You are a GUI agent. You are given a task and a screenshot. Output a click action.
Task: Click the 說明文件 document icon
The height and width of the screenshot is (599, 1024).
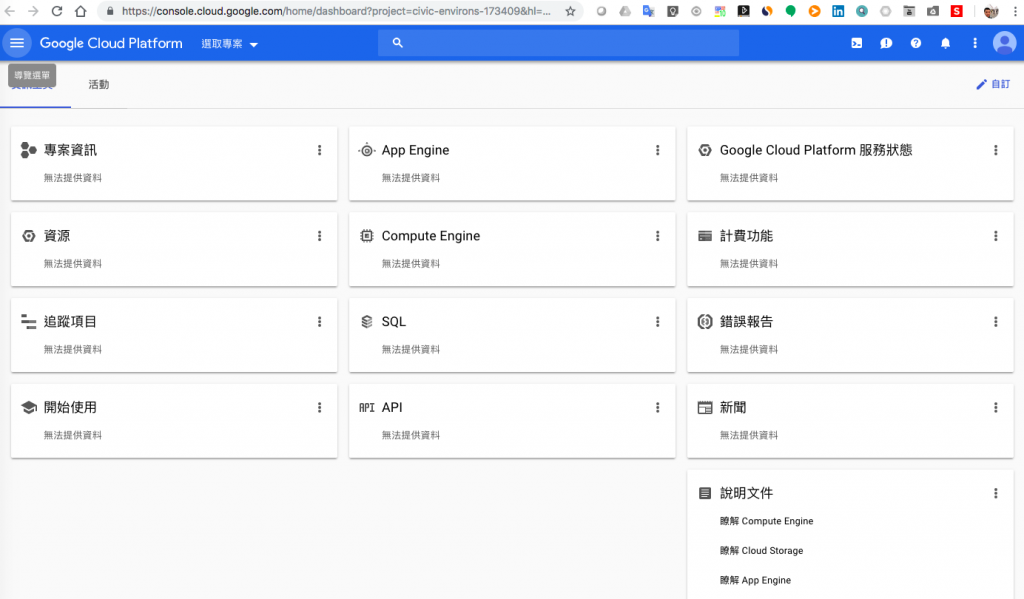point(705,493)
